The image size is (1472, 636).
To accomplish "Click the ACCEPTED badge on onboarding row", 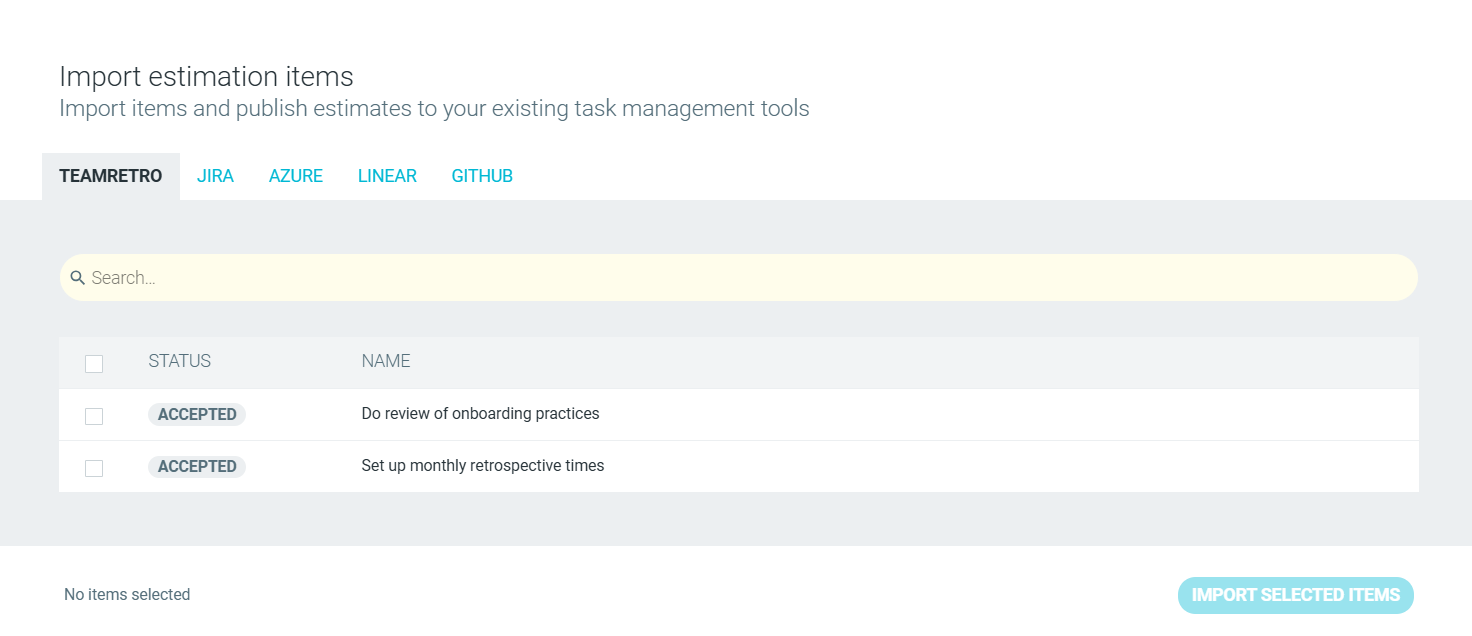I will [197, 414].
